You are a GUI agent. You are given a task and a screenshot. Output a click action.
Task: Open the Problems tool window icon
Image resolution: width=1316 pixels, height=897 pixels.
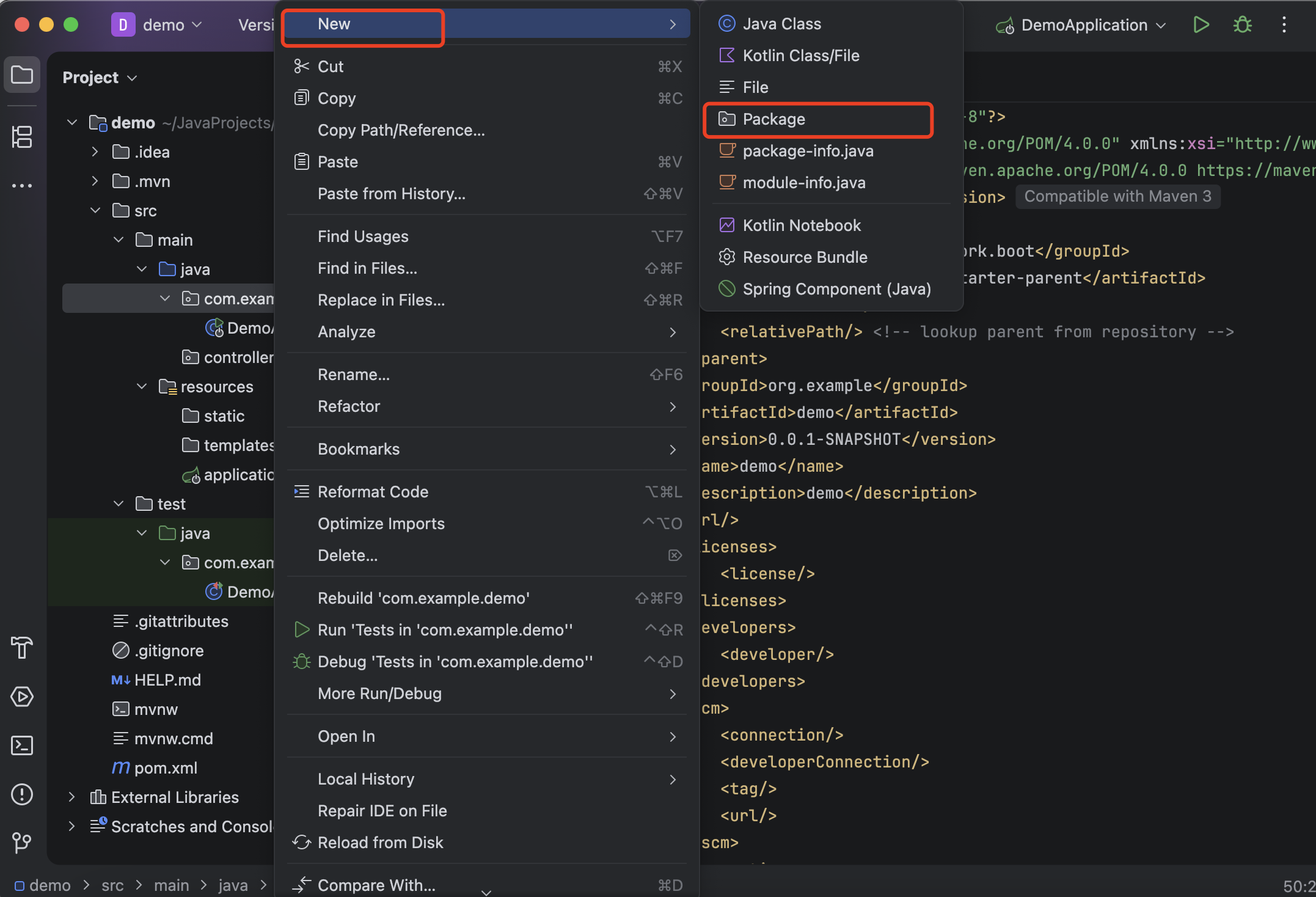coord(22,794)
